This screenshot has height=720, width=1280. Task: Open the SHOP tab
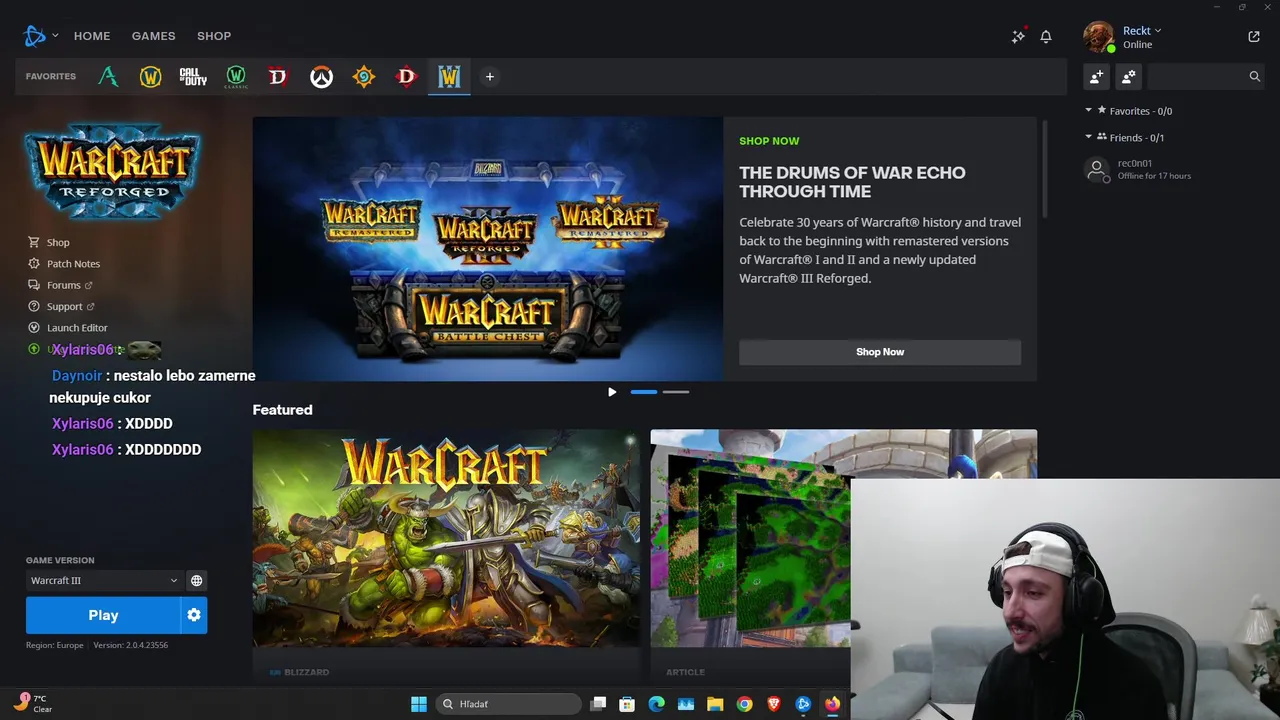[x=214, y=36]
